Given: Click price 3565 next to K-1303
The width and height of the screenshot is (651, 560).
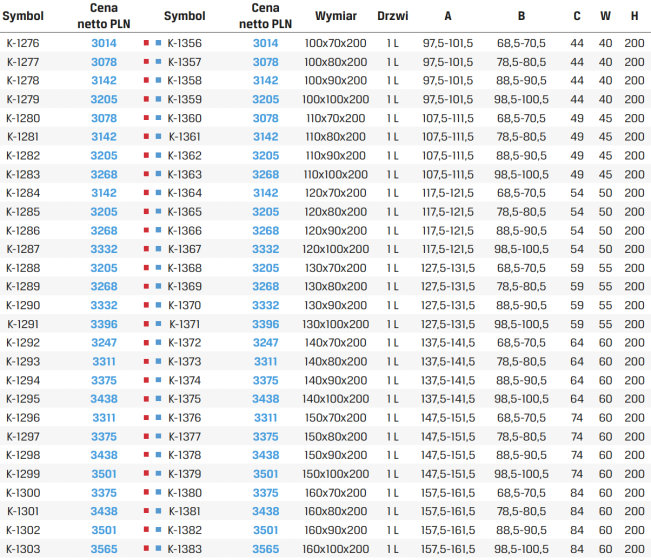Looking at the screenshot, I should 104,549.
